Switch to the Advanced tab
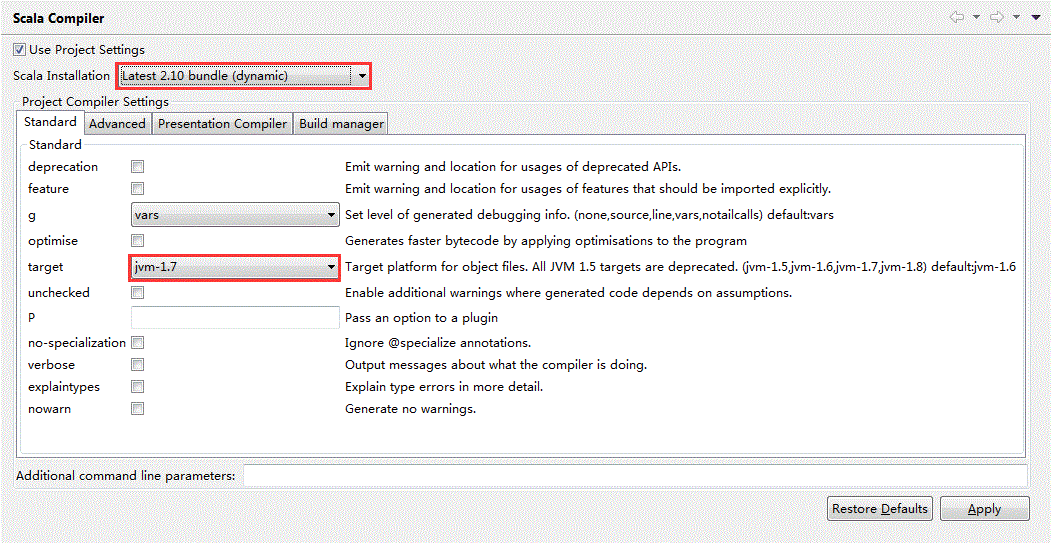Image resolution: width=1051 pixels, height=543 pixels. [x=117, y=124]
